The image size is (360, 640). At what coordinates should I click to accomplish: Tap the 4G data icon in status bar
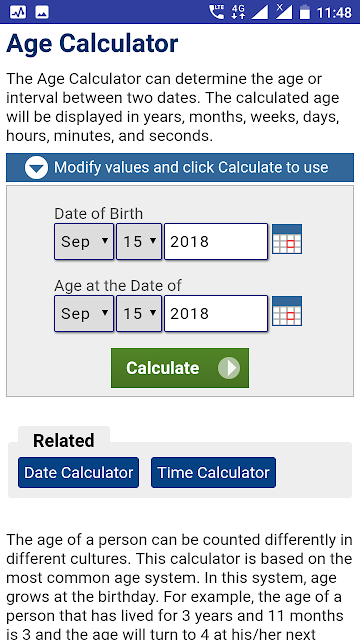pos(238,12)
